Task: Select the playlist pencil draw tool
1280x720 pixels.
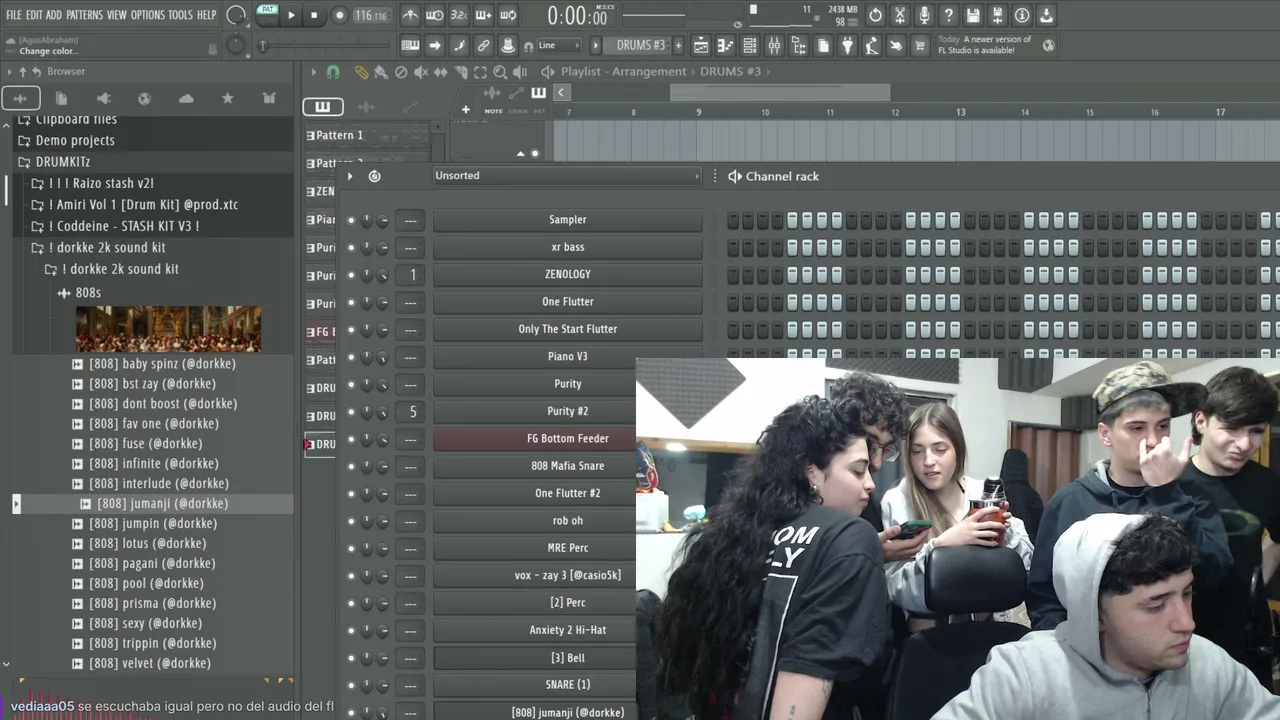Action: 361,72
